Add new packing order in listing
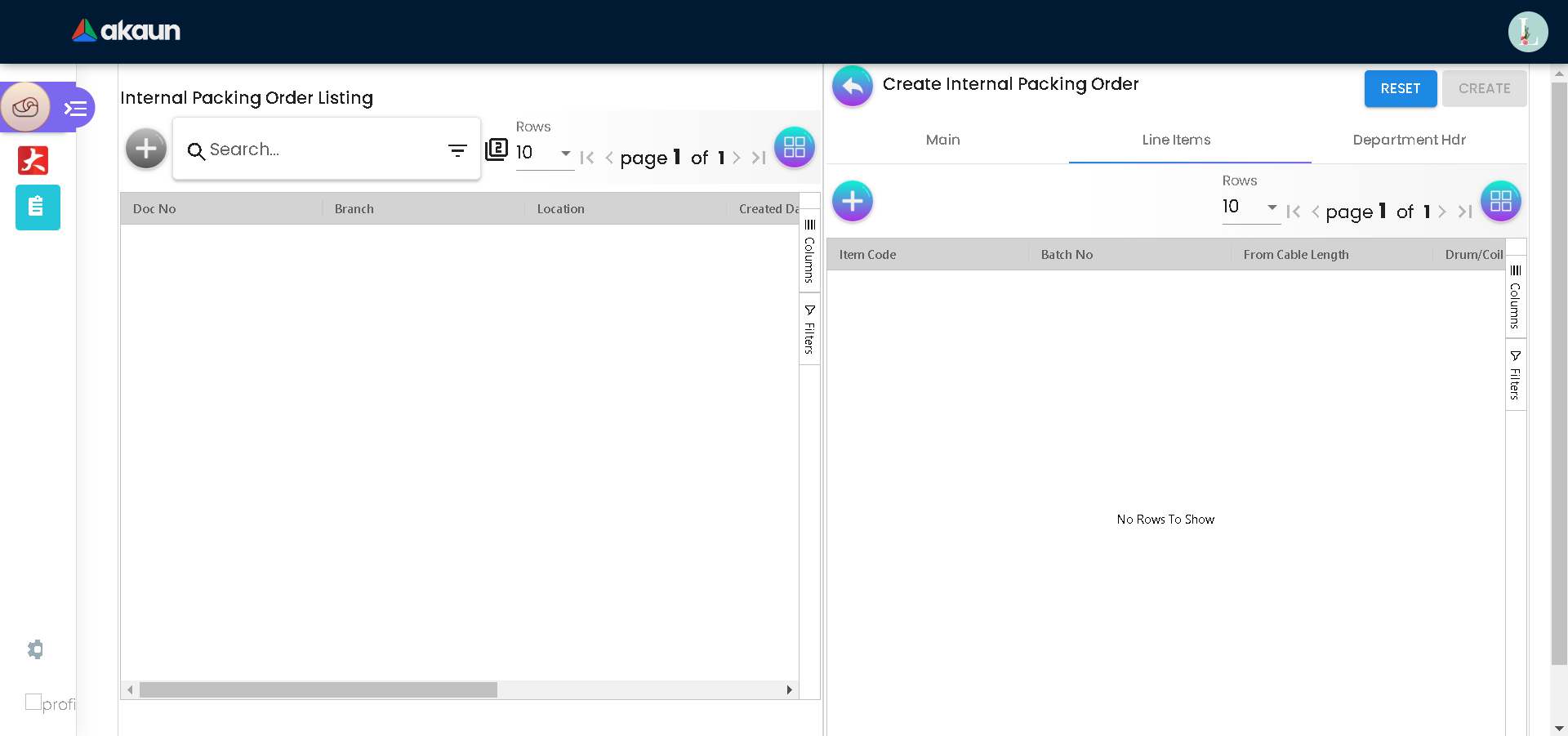 pyautogui.click(x=146, y=148)
